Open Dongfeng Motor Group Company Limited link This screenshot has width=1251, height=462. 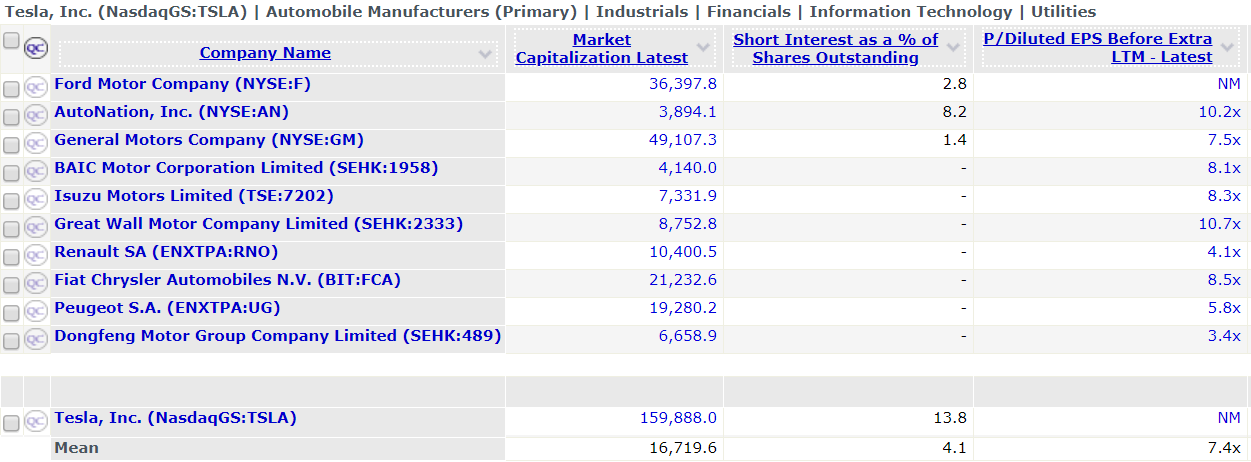click(277, 336)
